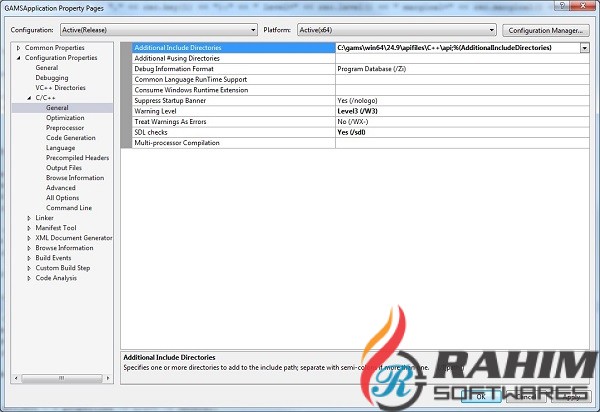Select the Optimization tree item
The height and width of the screenshot is (412, 600).
tap(65, 118)
